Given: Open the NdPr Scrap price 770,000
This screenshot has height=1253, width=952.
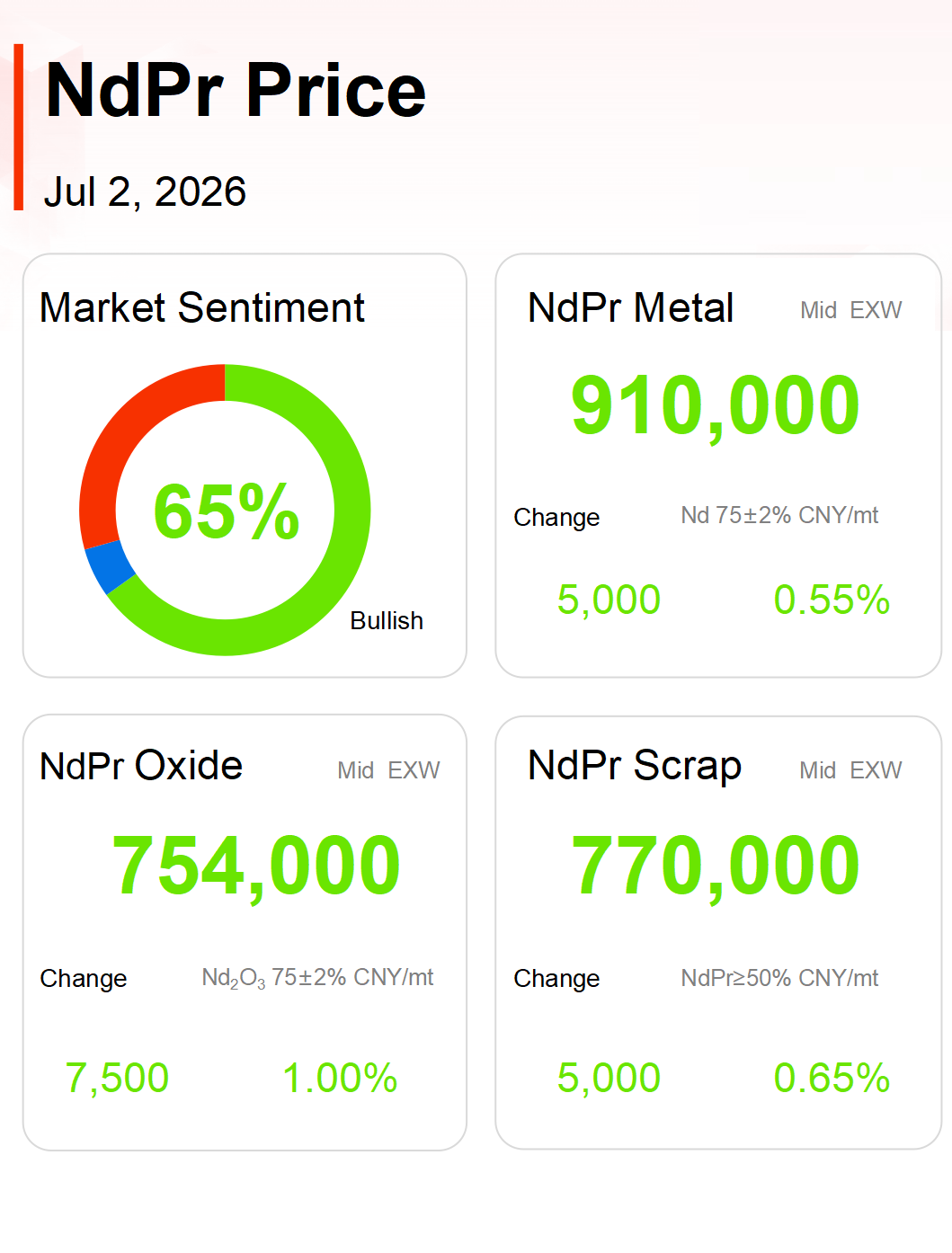Looking at the screenshot, I should click(x=716, y=866).
